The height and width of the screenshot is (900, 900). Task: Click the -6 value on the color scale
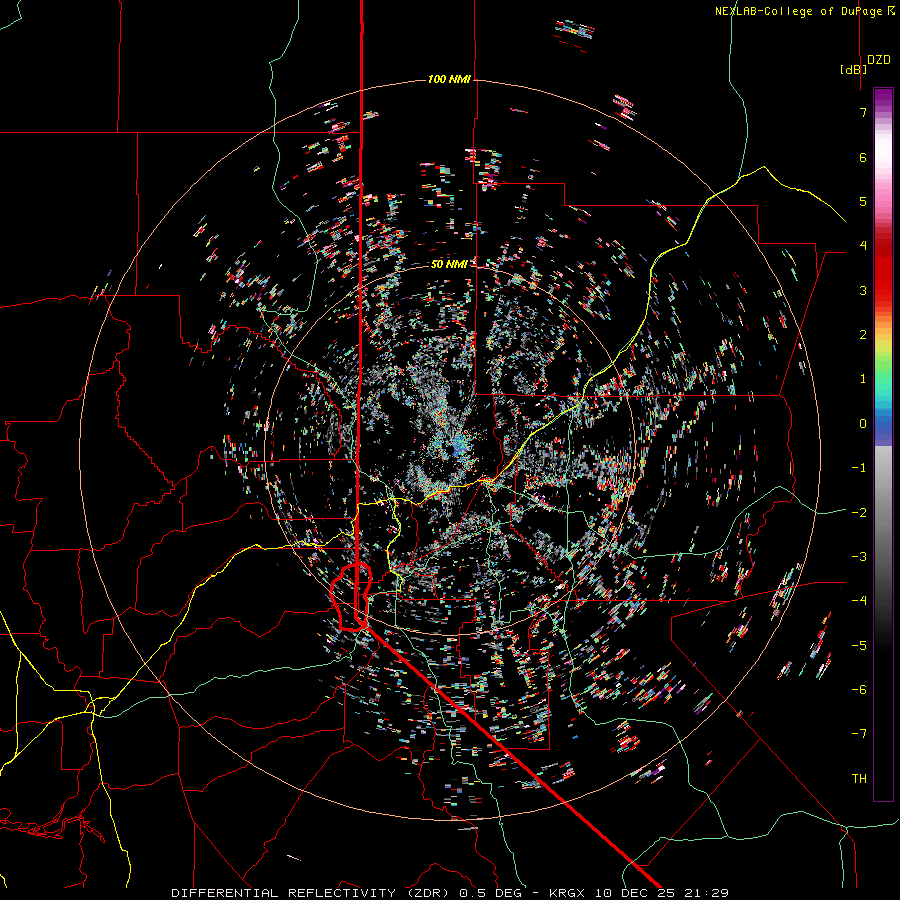[x=859, y=690]
